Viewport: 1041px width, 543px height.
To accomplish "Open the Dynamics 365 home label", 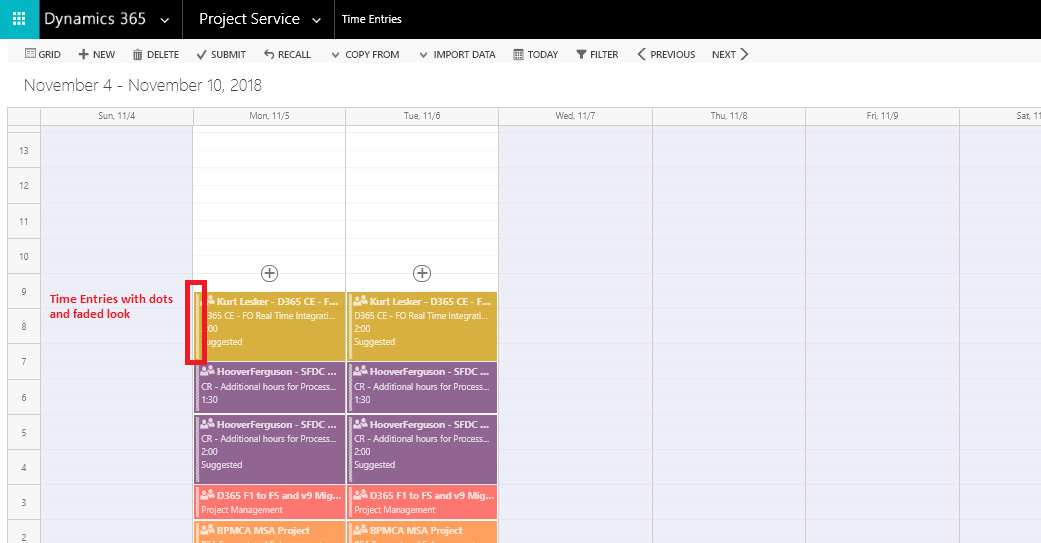I will [x=94, y=19].
